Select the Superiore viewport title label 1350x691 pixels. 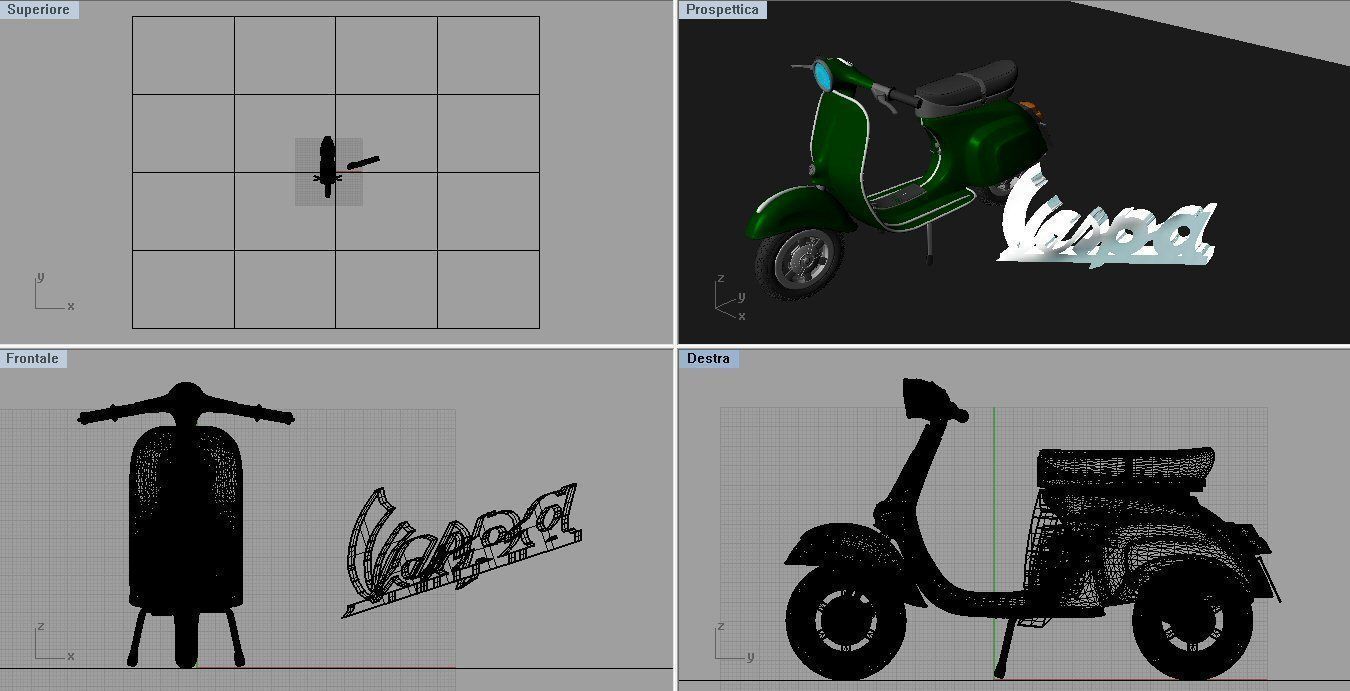coord(39,9)
